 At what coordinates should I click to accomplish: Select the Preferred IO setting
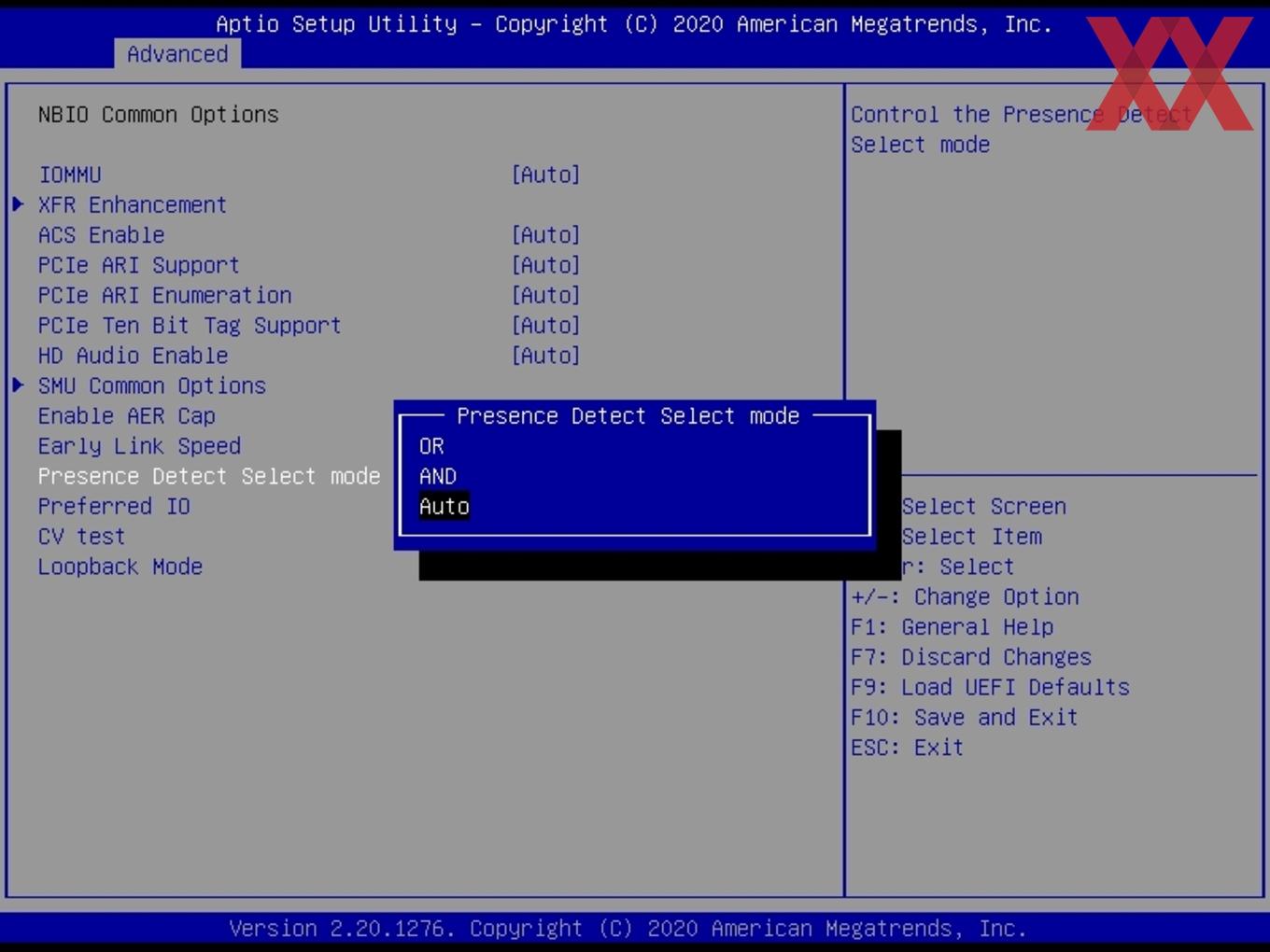(x=114, y=506)
